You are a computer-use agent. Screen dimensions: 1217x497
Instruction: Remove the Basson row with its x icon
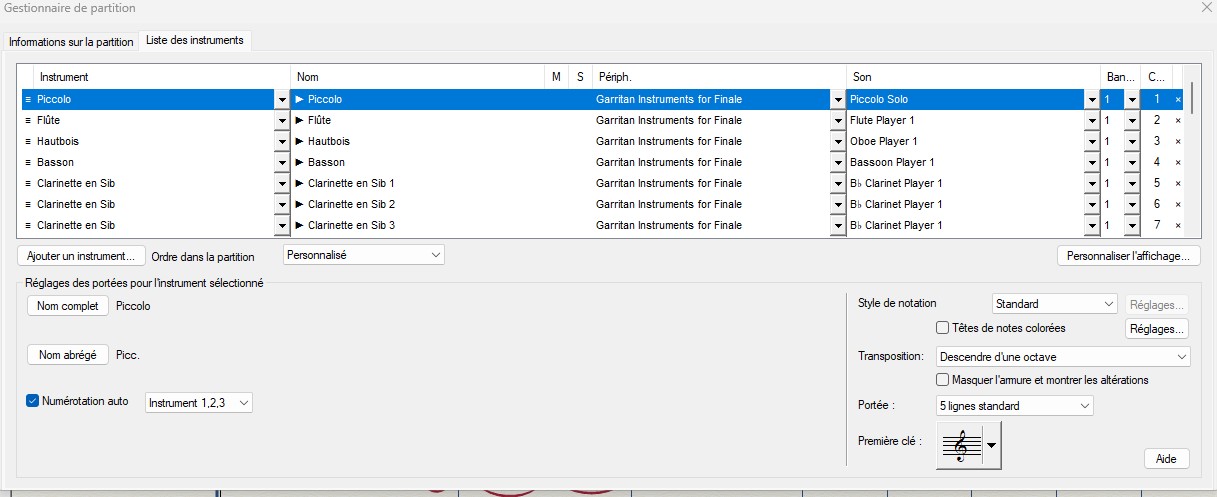click(1177, 163)
